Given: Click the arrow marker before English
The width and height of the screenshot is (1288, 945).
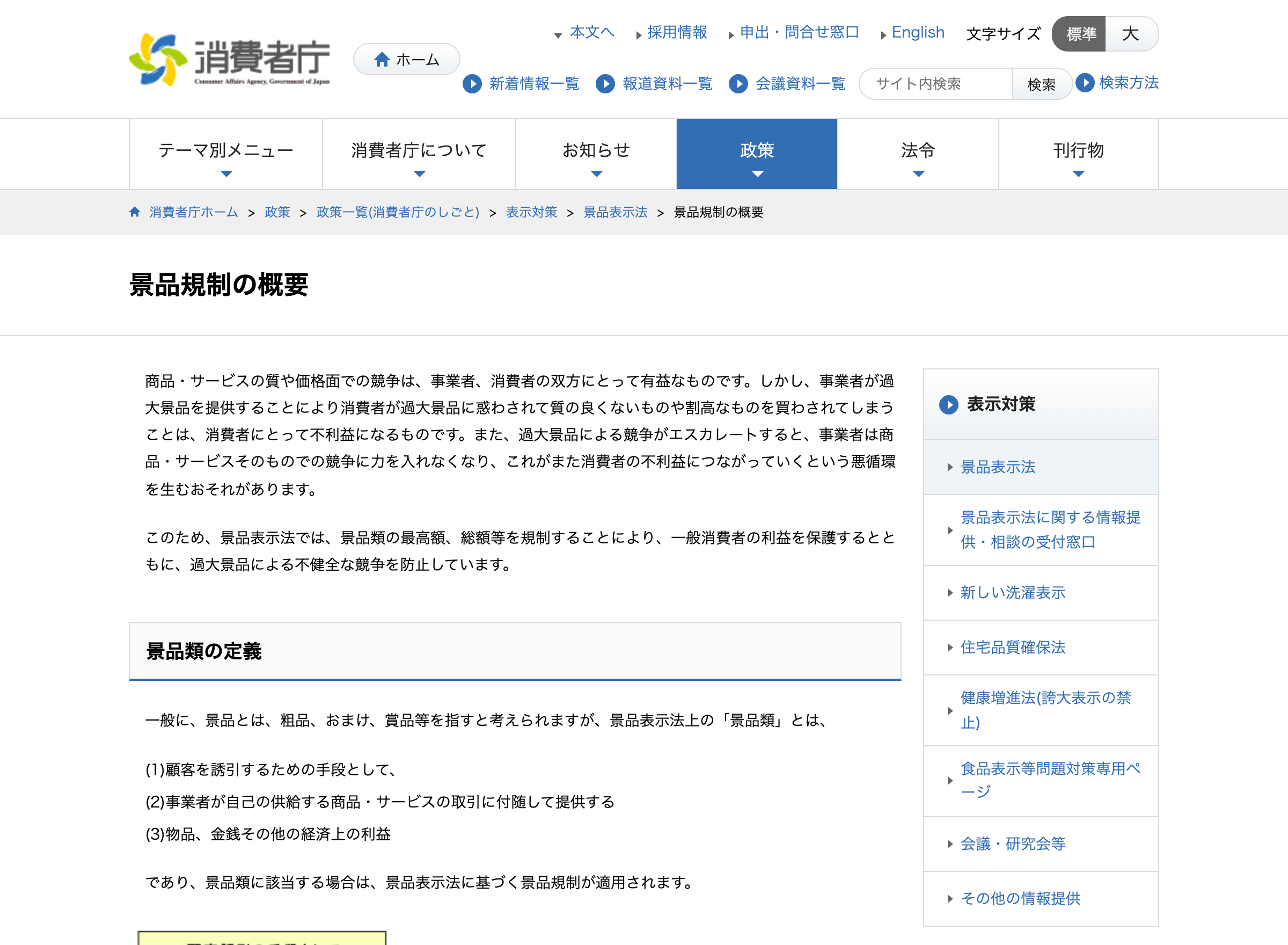Looking at the screenshot, I should coord(883,35).
